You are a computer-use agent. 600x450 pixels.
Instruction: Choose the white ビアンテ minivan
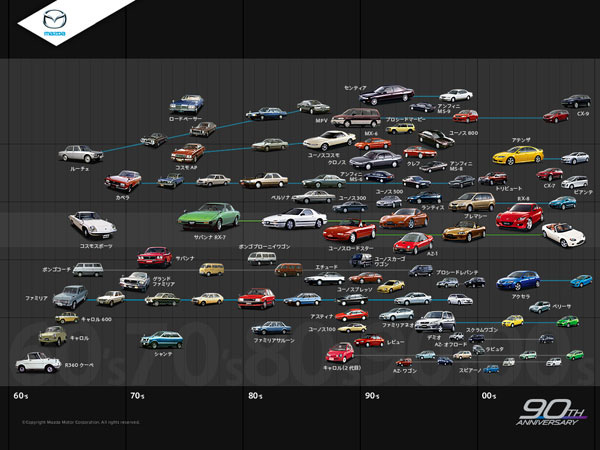tap(574, 182)
